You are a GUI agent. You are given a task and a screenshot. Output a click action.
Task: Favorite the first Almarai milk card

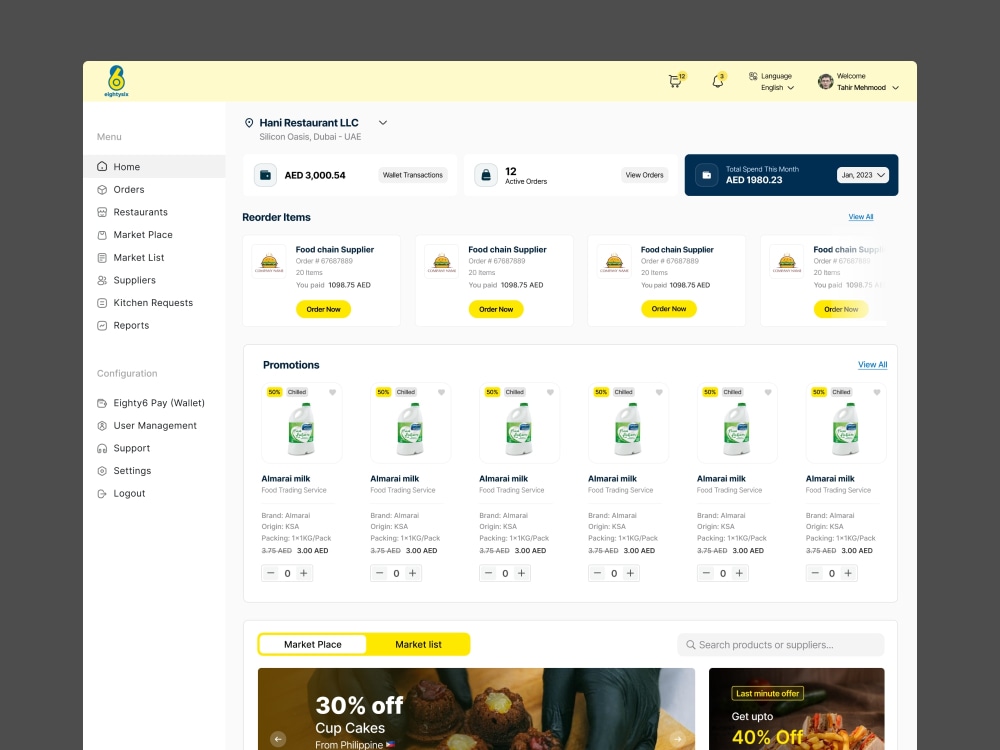(332, 392)
